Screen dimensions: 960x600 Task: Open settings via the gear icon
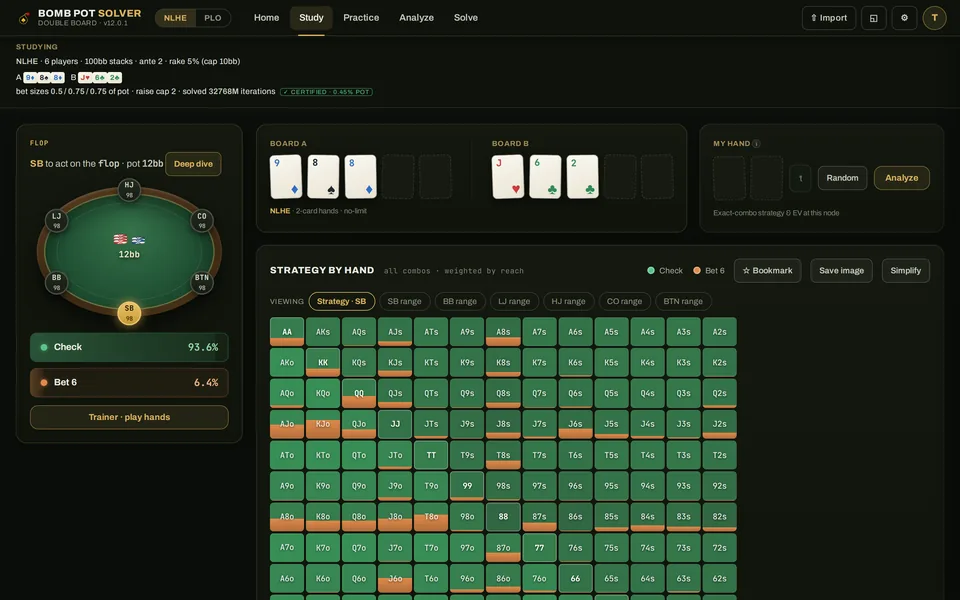904,18
